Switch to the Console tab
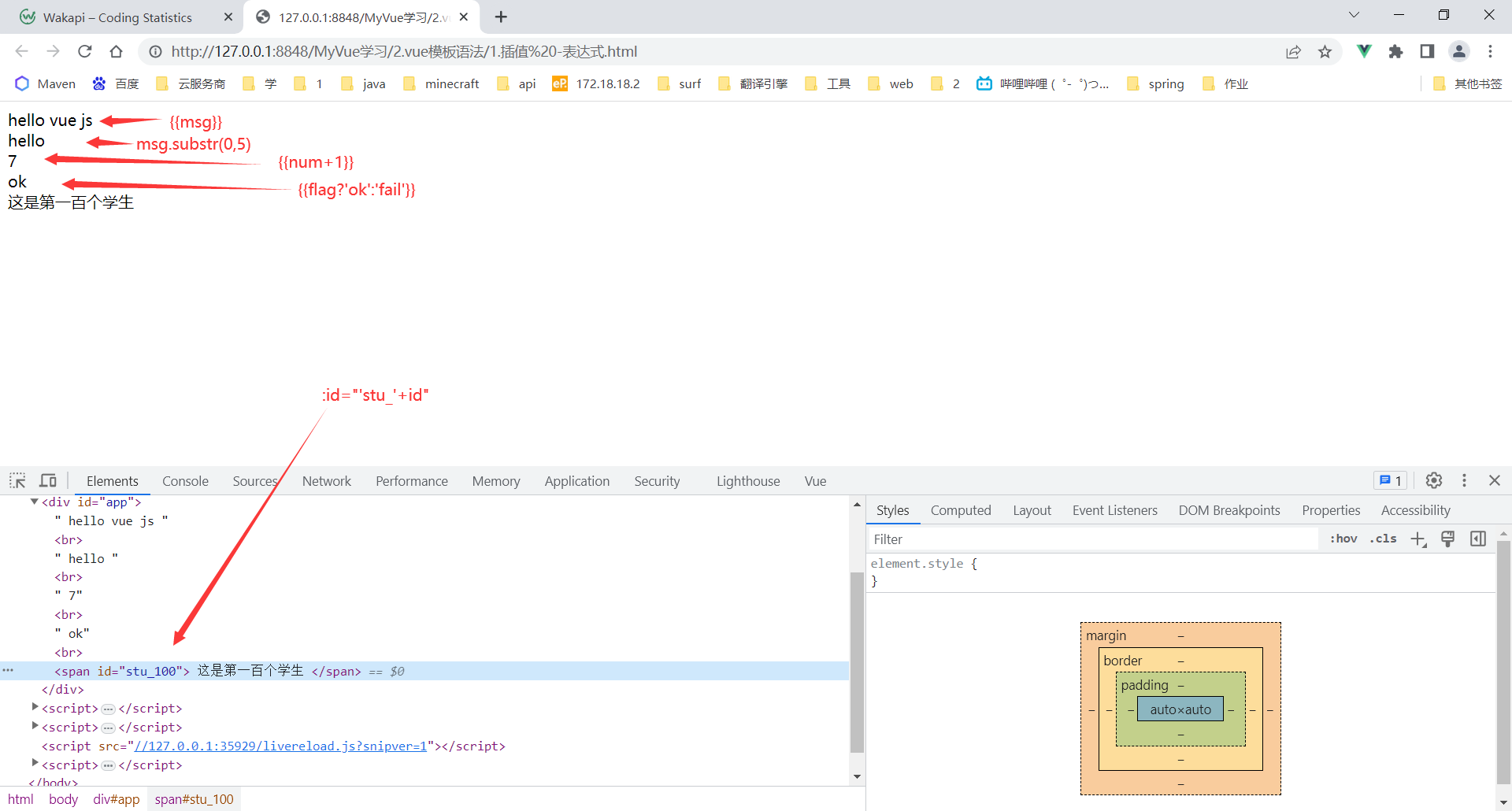 (x=185, y=481)
